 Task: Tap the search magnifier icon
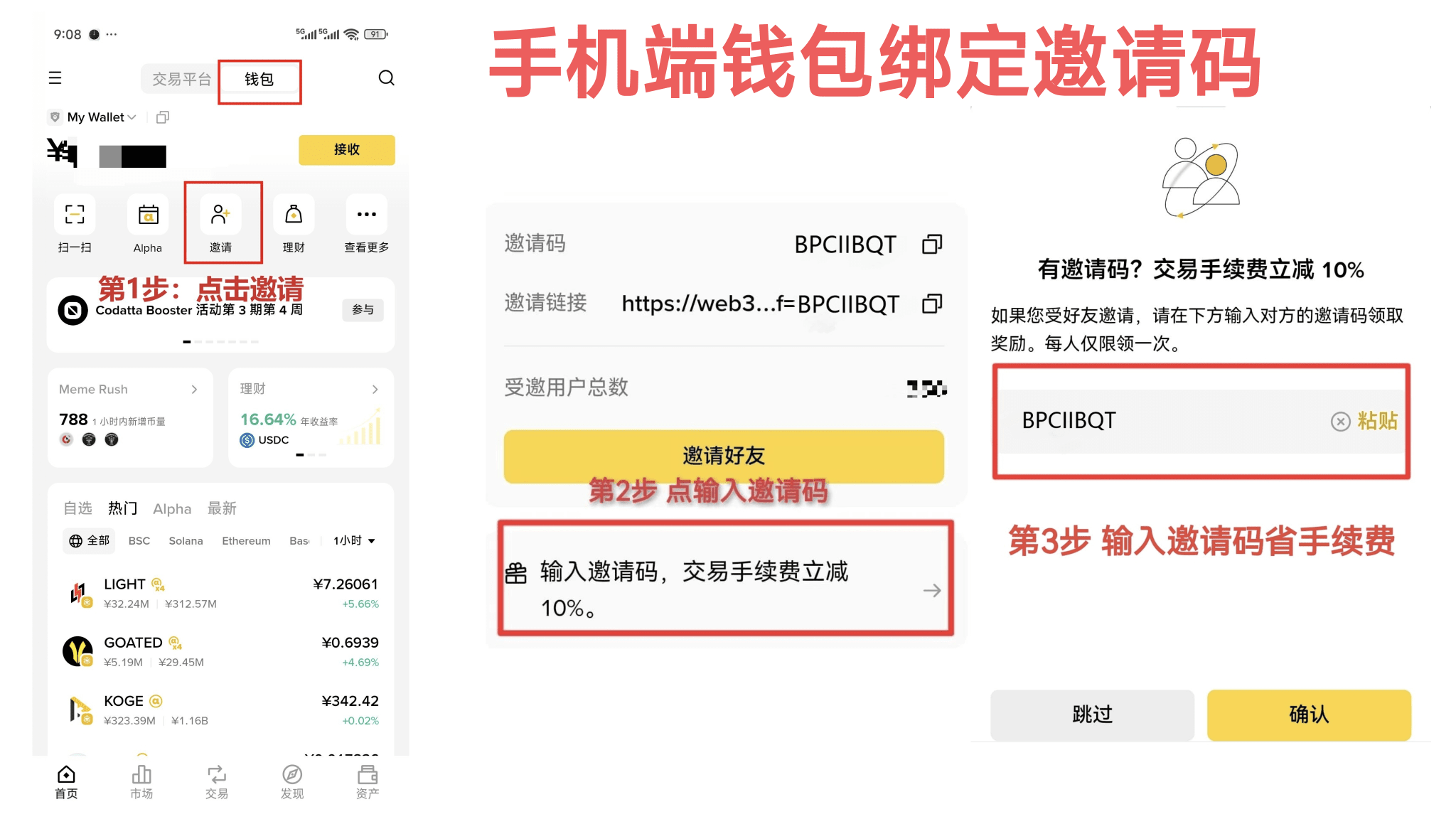(386, 78)
